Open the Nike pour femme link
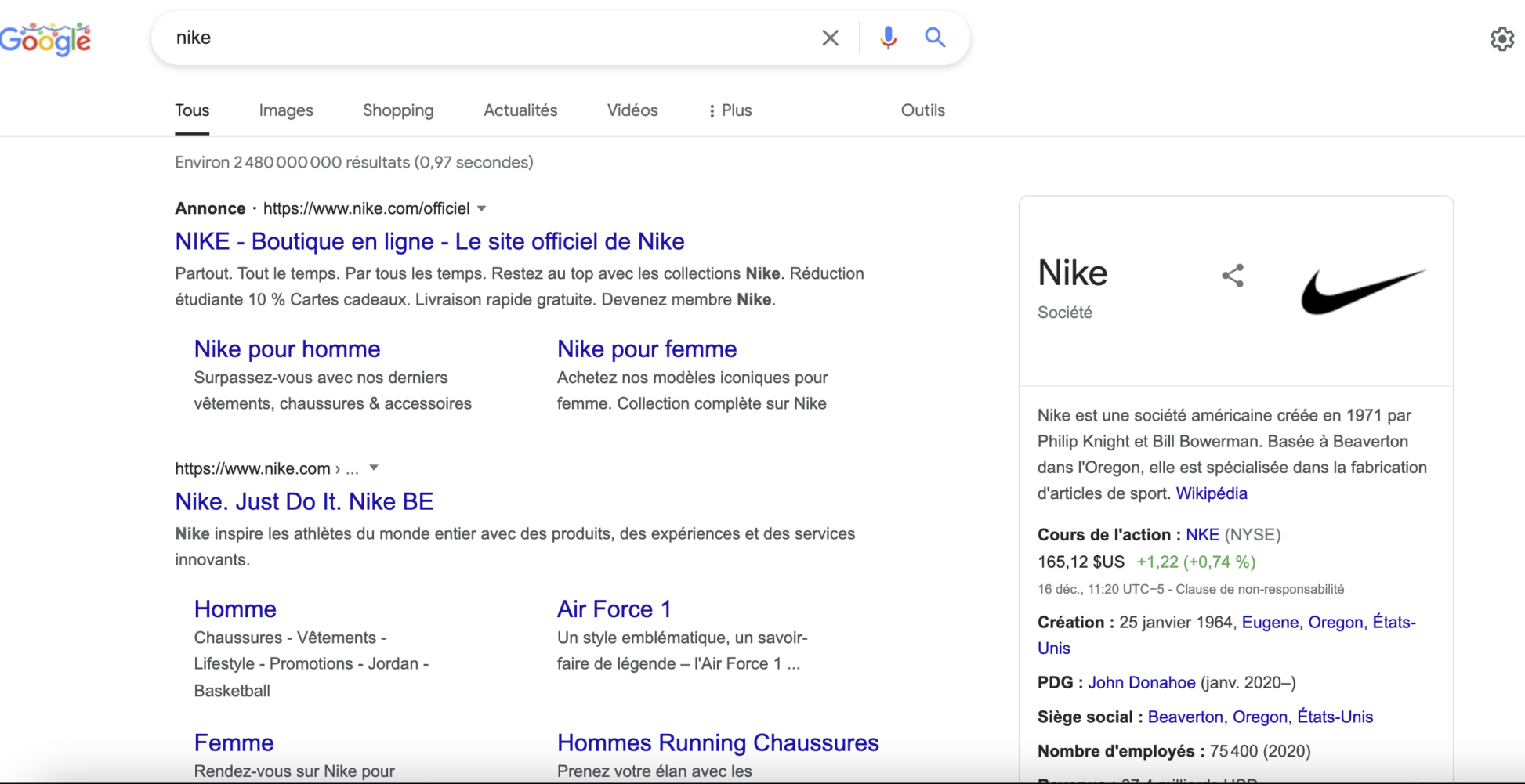The image size is (1525, 784). coord(647,349)
